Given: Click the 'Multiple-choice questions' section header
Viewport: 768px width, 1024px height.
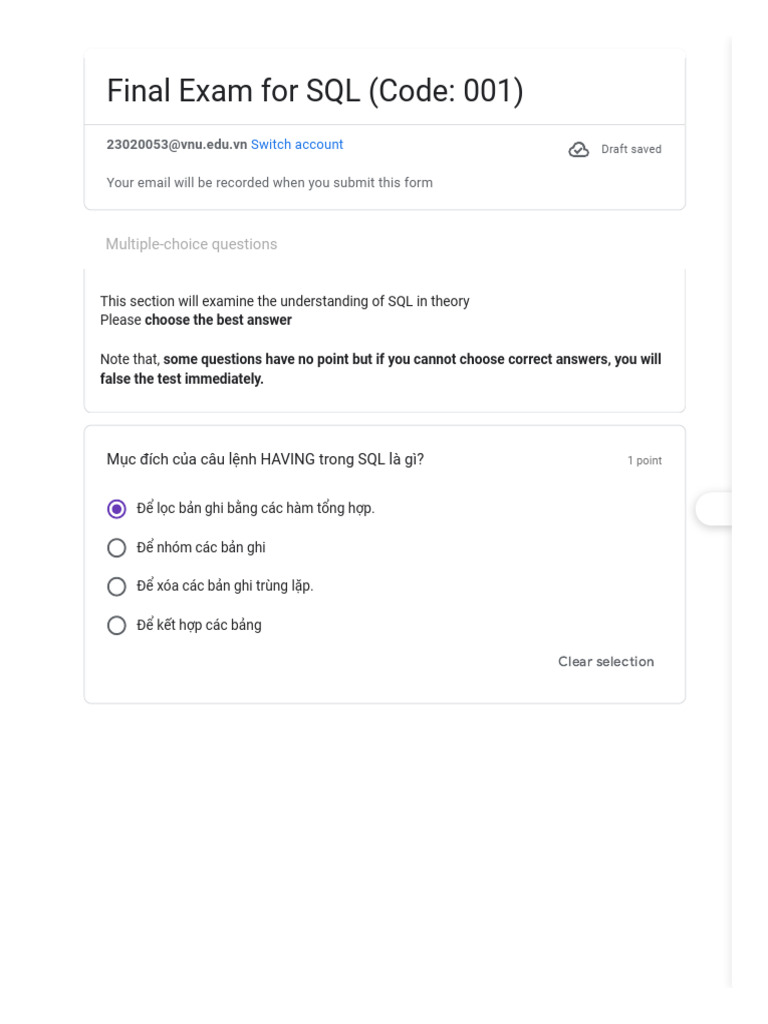Looking at the screenshot, I should click(191, 244).
